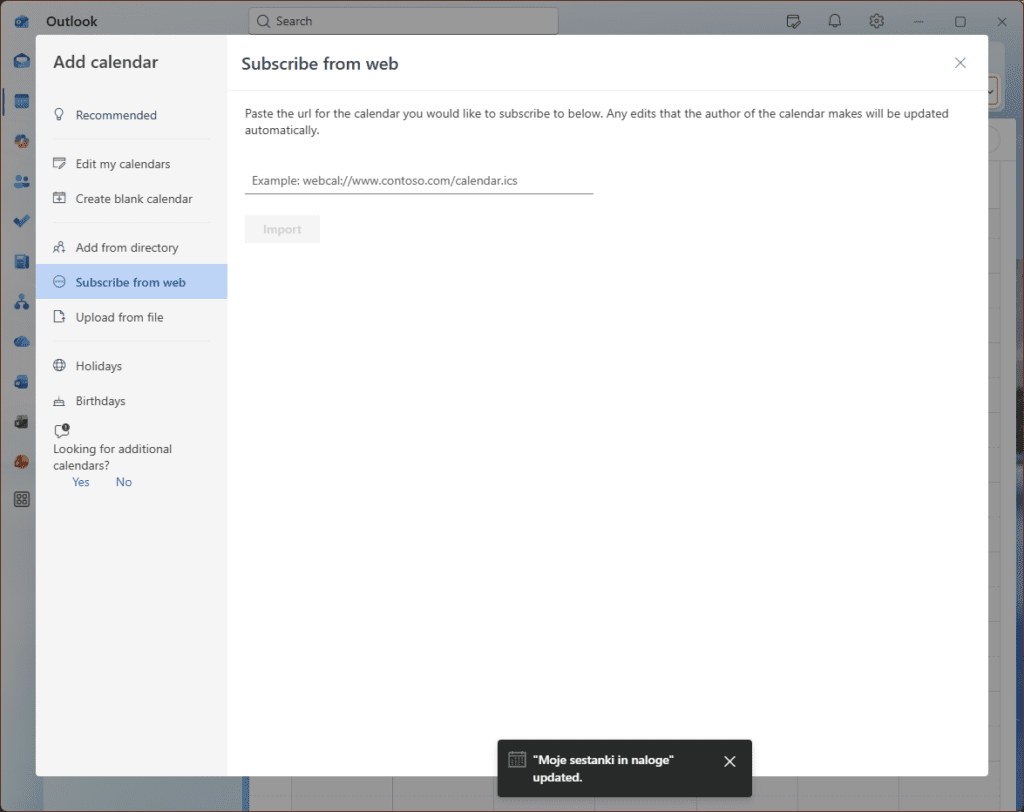
Task: Open the More apps grid icon
Action: [21, 499]
